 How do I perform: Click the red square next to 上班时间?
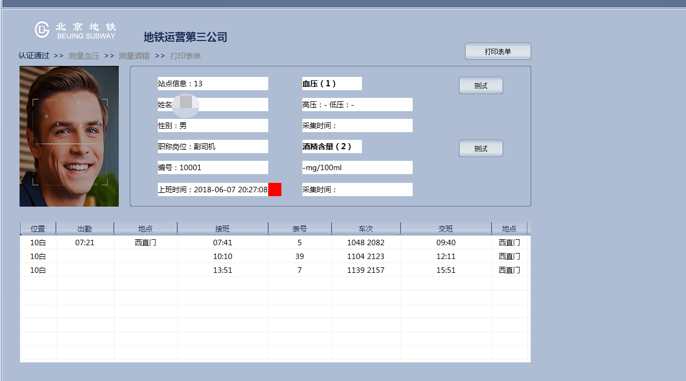click(x=275, y=189)
